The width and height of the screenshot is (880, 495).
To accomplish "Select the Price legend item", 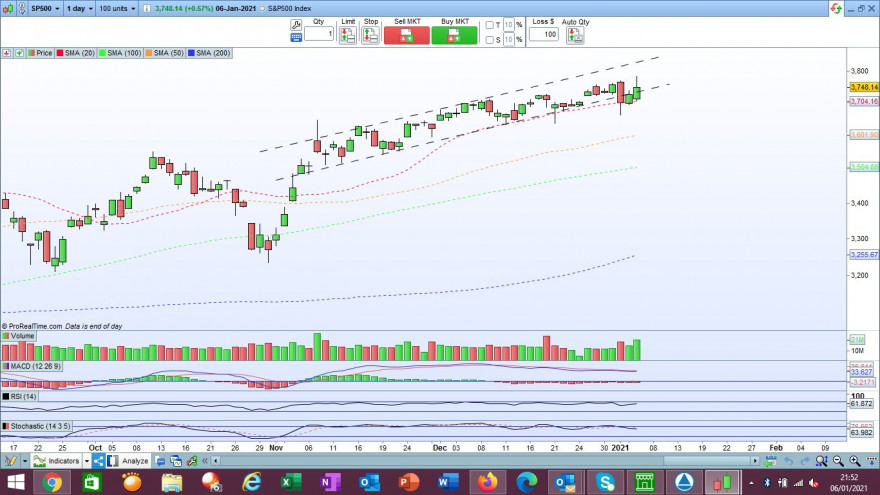I will coord(40,53).
